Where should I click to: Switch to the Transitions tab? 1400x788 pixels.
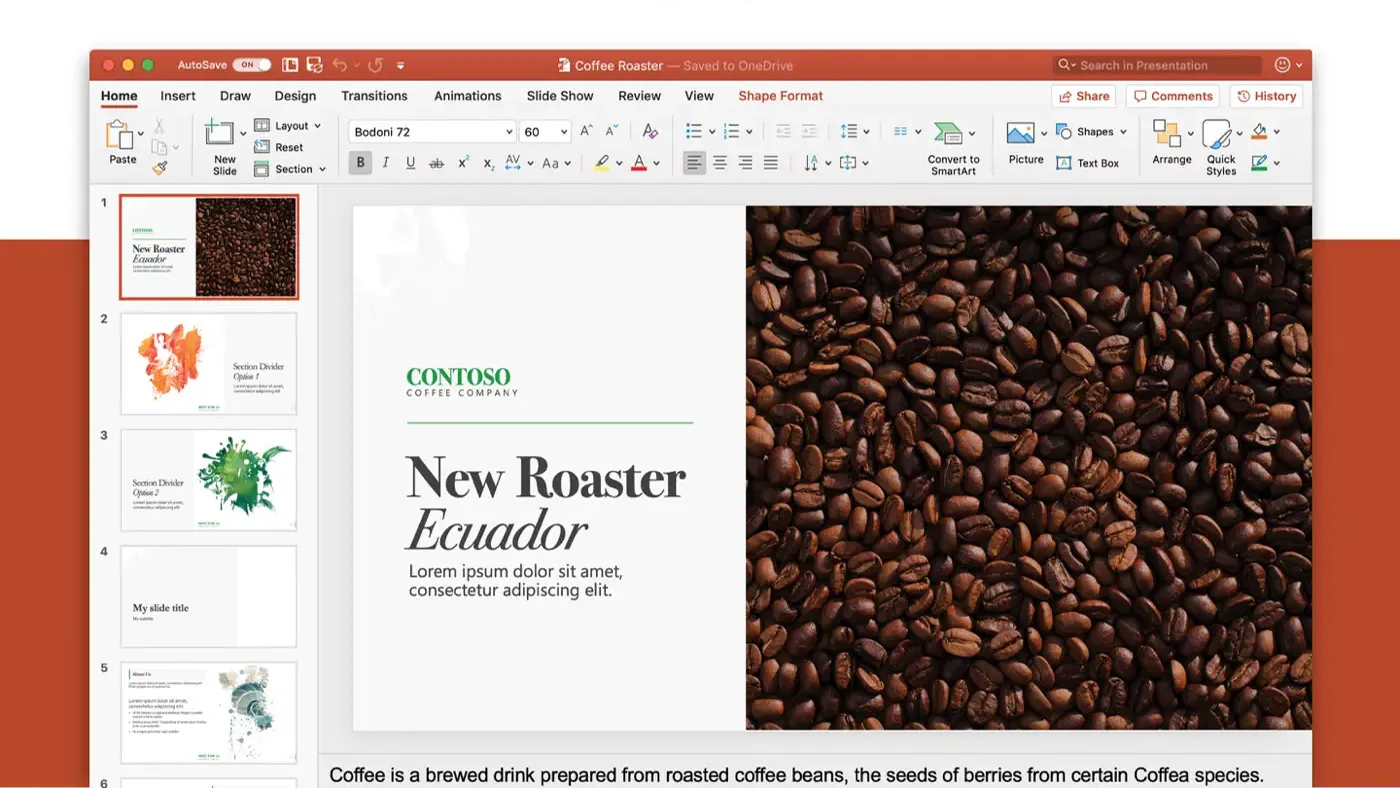coord(374,95)
